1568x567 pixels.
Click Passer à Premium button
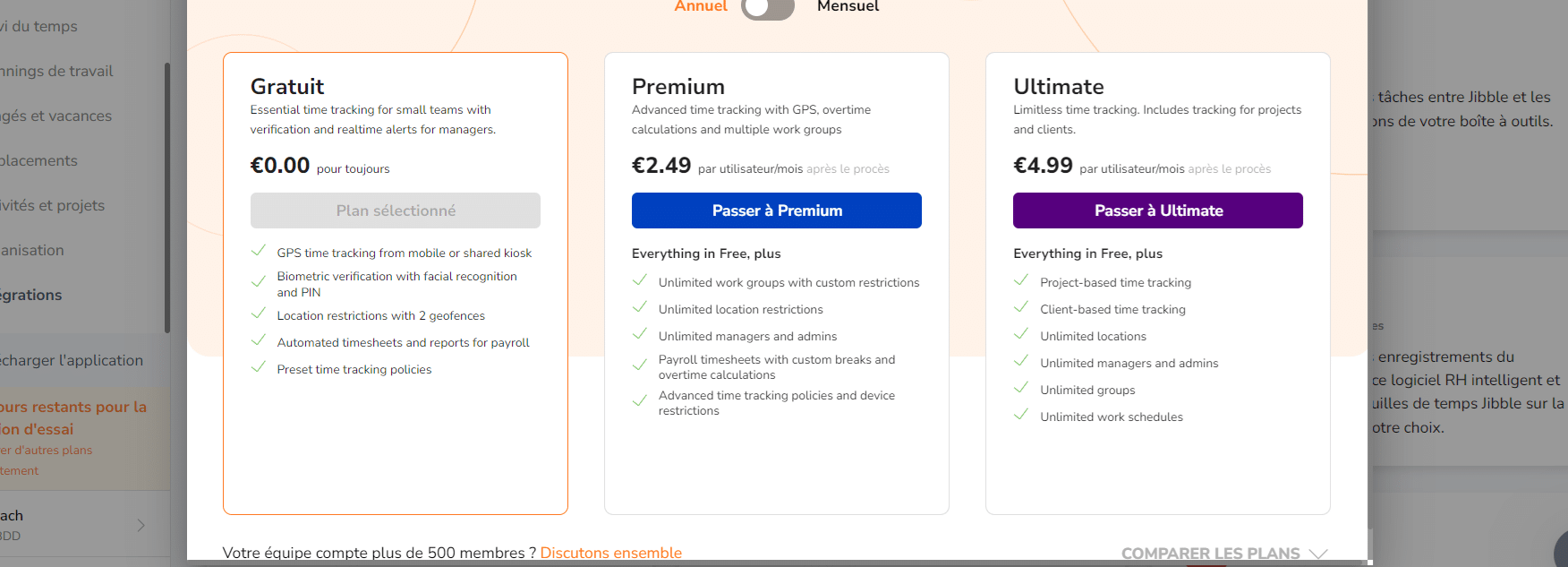tap(777, 210)
